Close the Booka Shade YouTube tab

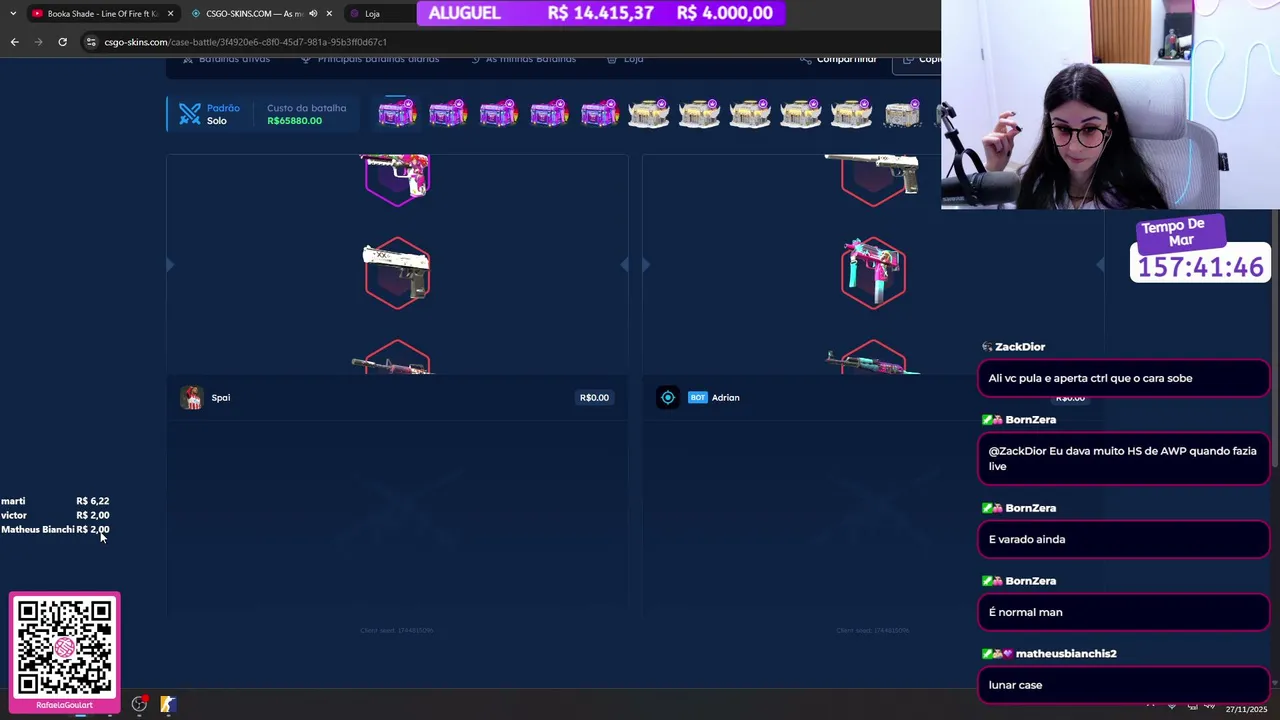pyautogui.click(x=170, y=14)
